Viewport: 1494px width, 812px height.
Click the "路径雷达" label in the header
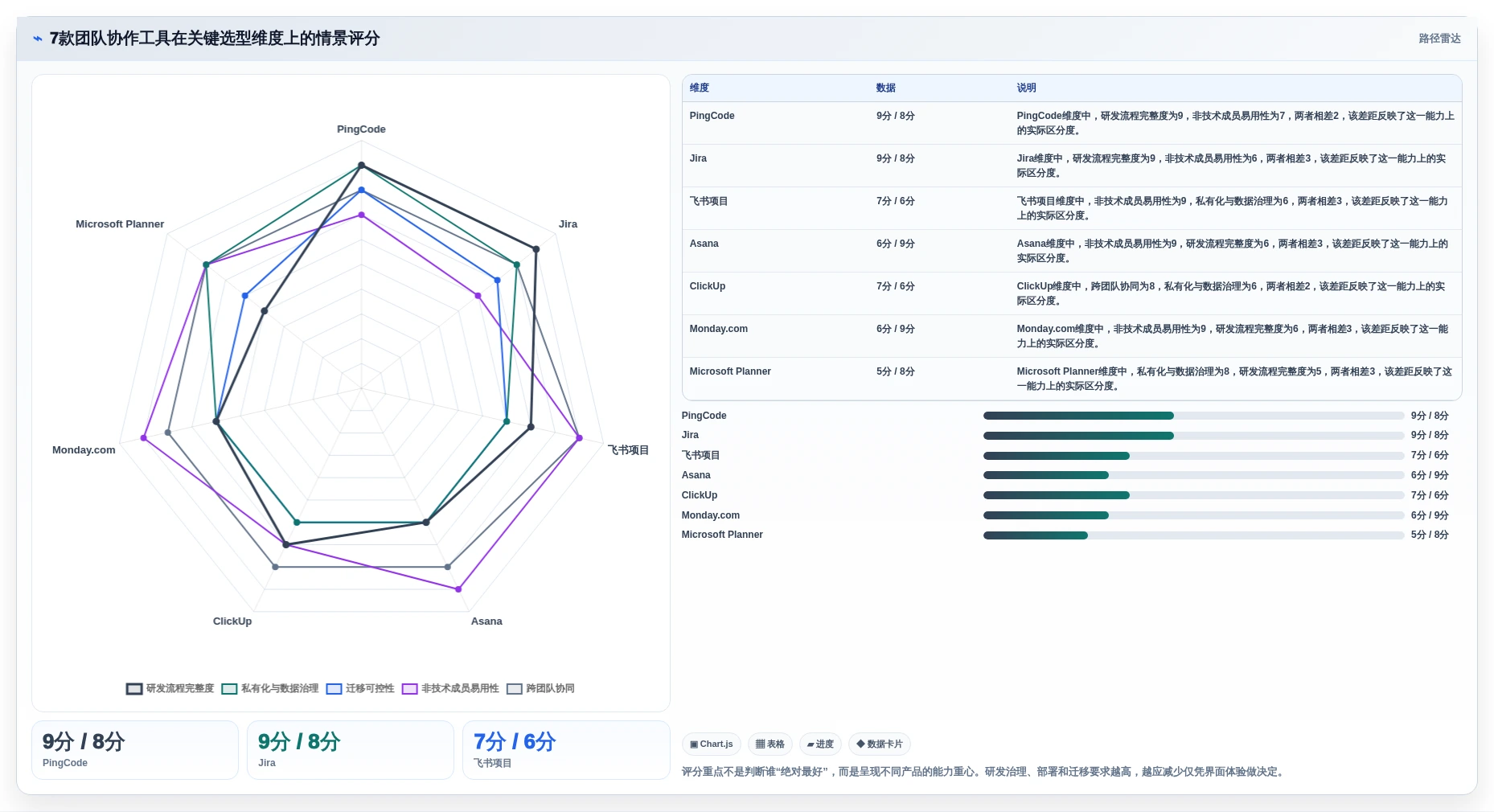[1439, 39]
